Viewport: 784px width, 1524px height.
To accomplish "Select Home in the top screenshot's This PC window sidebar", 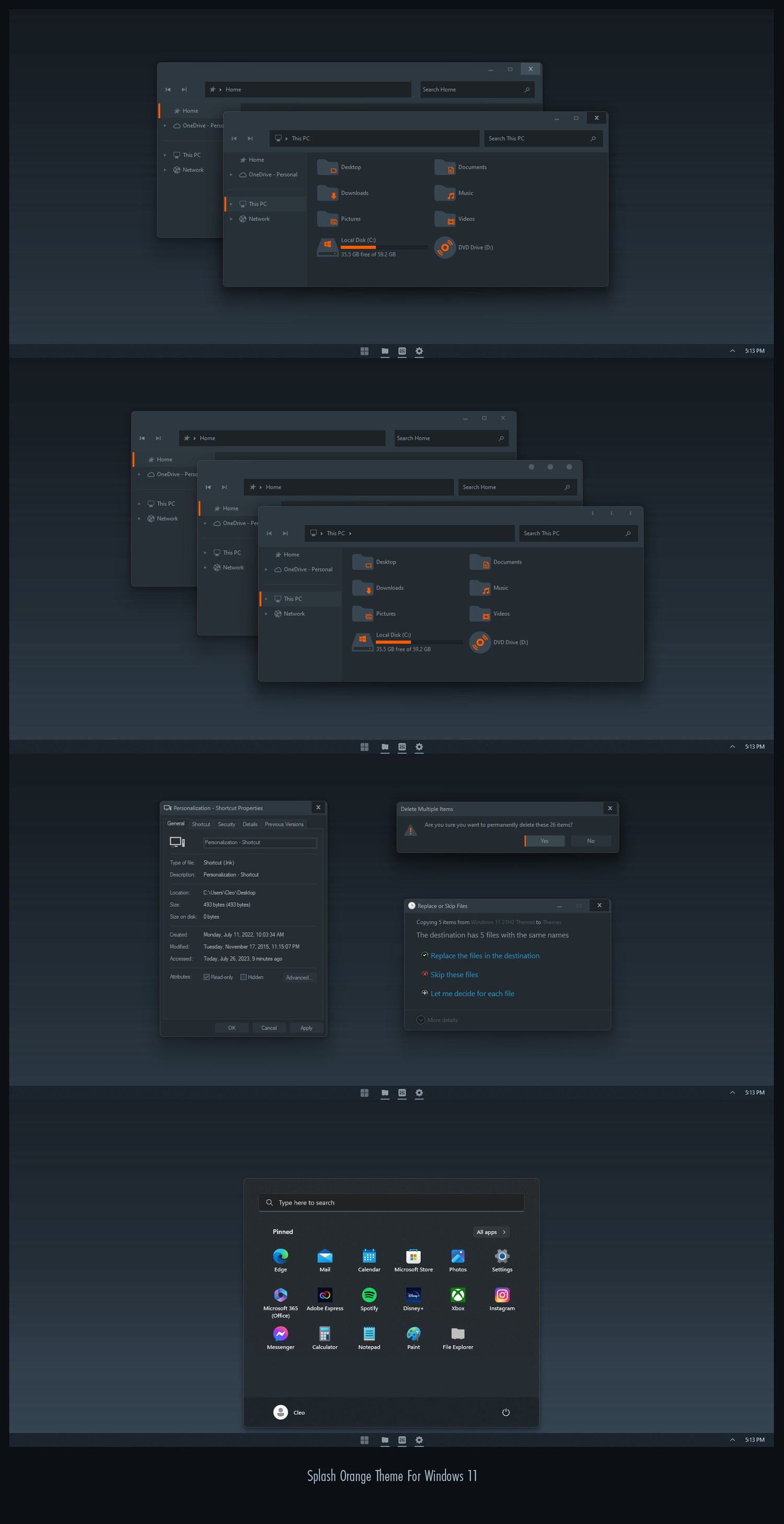I will tap(266, 160).
